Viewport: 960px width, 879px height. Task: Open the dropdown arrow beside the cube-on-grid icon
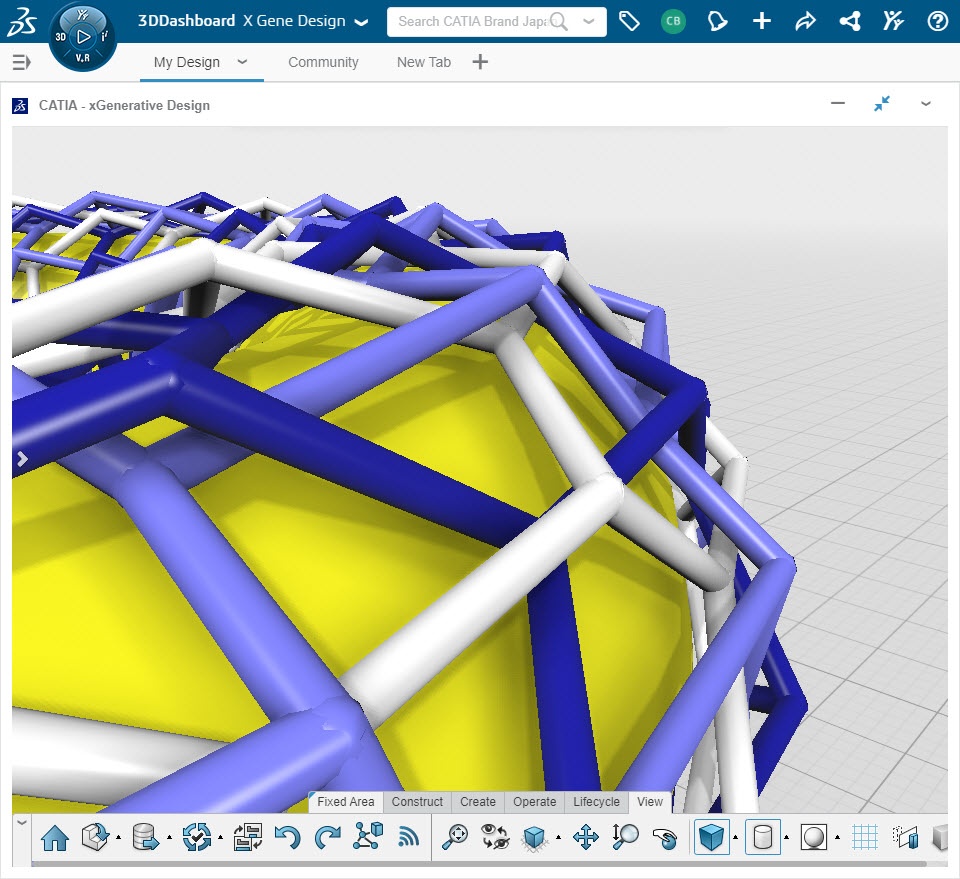[x=558, y=837]
